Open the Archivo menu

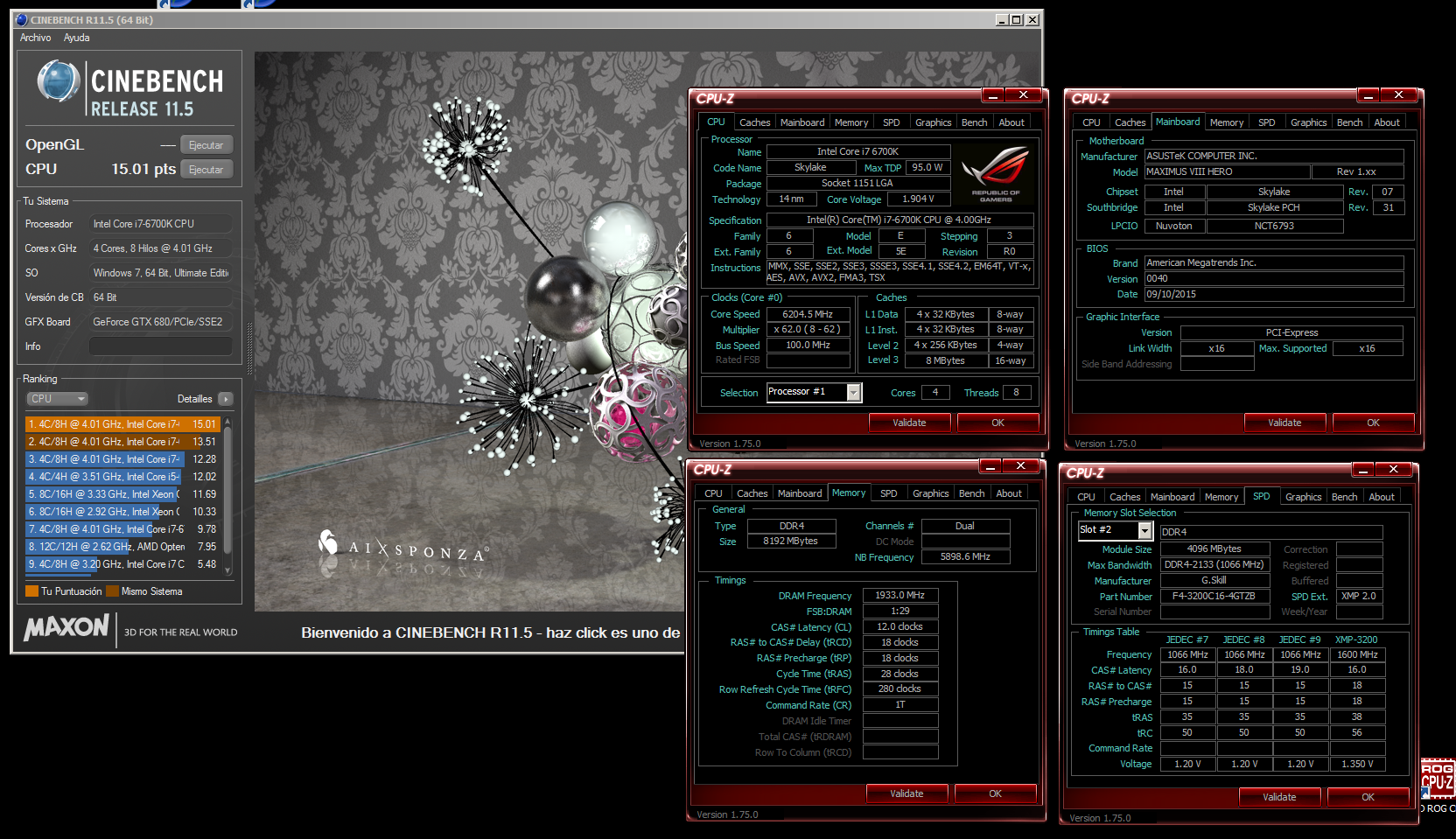point(36,38)
